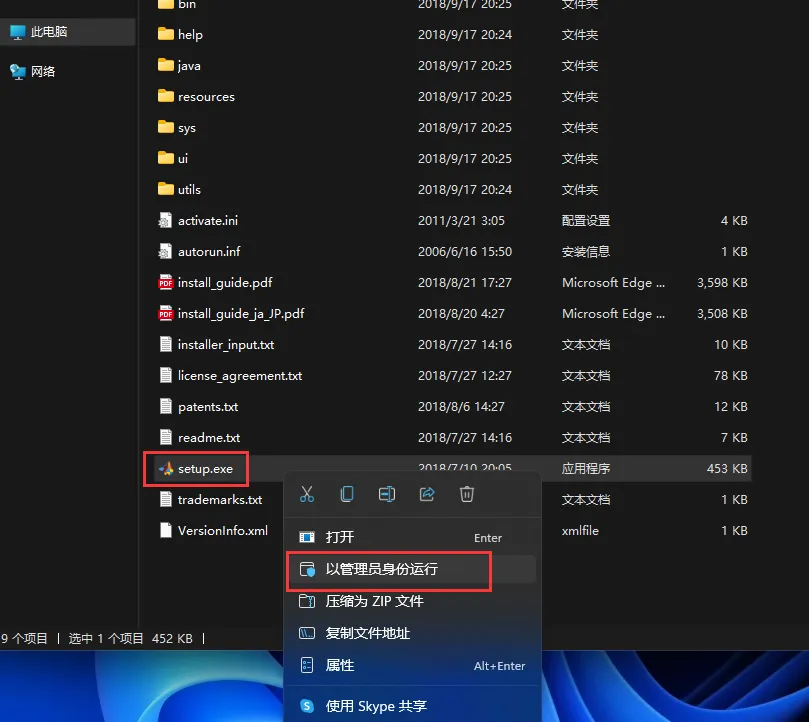Click the install_guide.pdf PDF icon
Screen dimensions: 809x722
pos(166,282)
